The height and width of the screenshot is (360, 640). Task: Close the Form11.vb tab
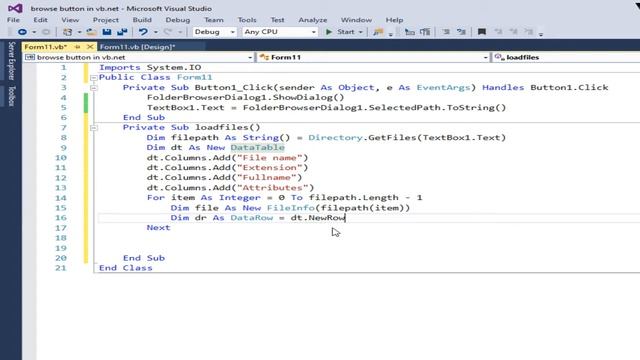click(90, 47)
